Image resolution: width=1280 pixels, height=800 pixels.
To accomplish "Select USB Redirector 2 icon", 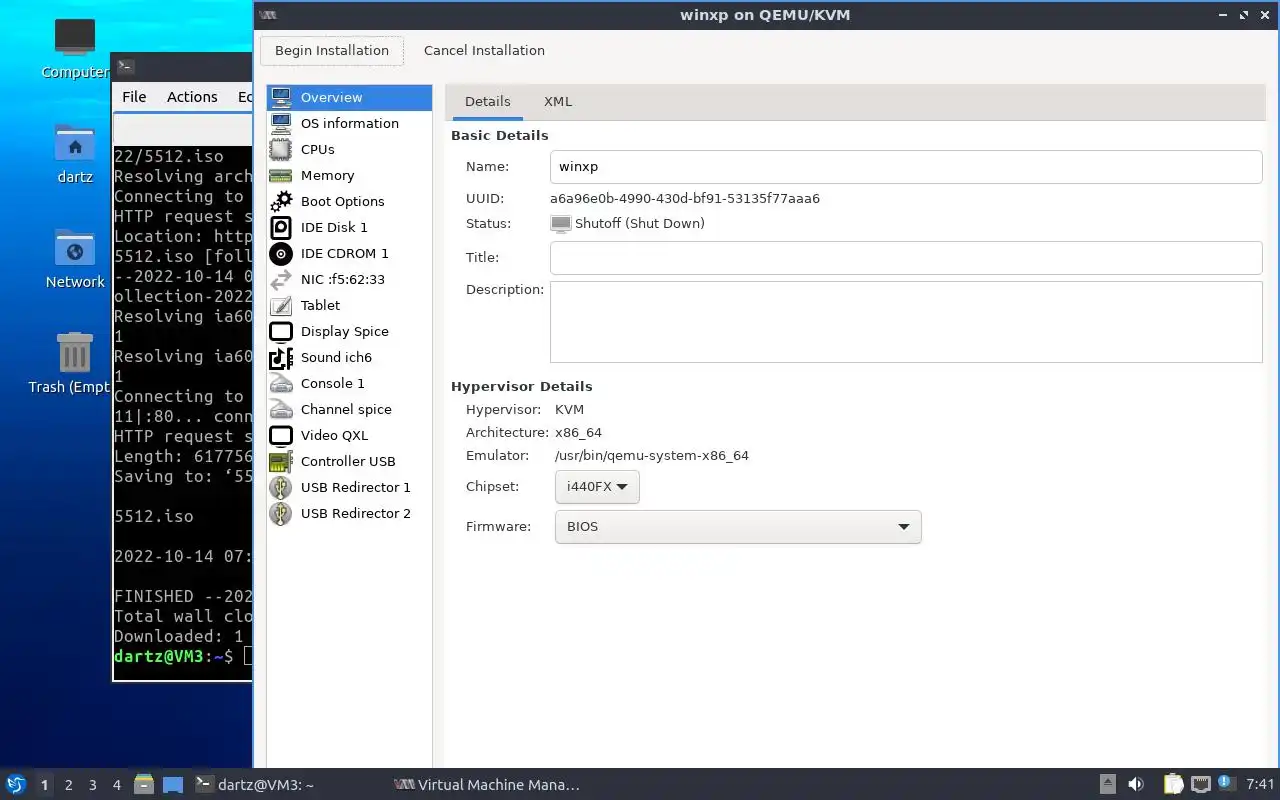I will pos(281,513).
